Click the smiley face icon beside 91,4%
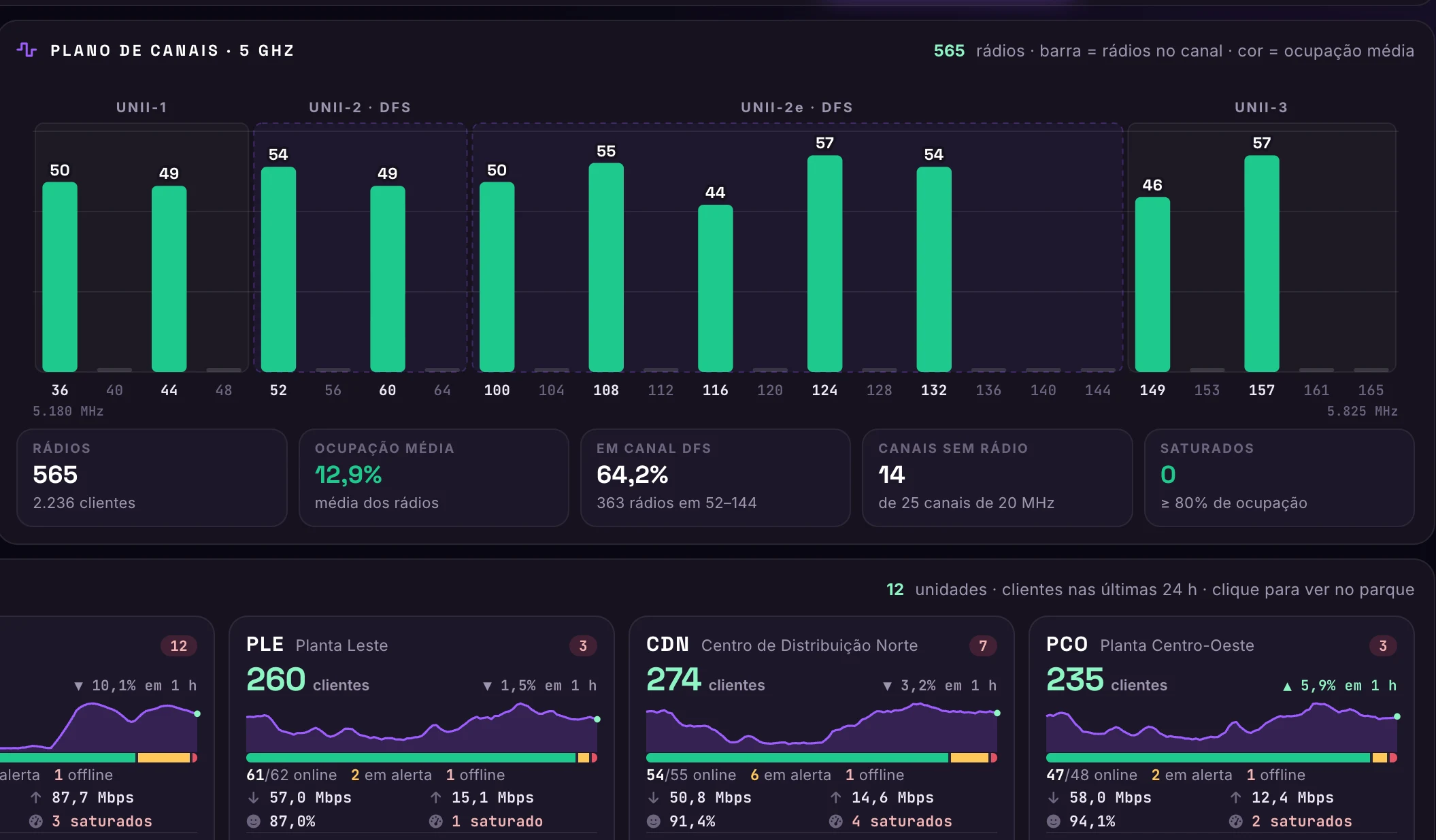The height and width of the screenshot is (840, 1436). pyautogui.click(x=654, y=821)
